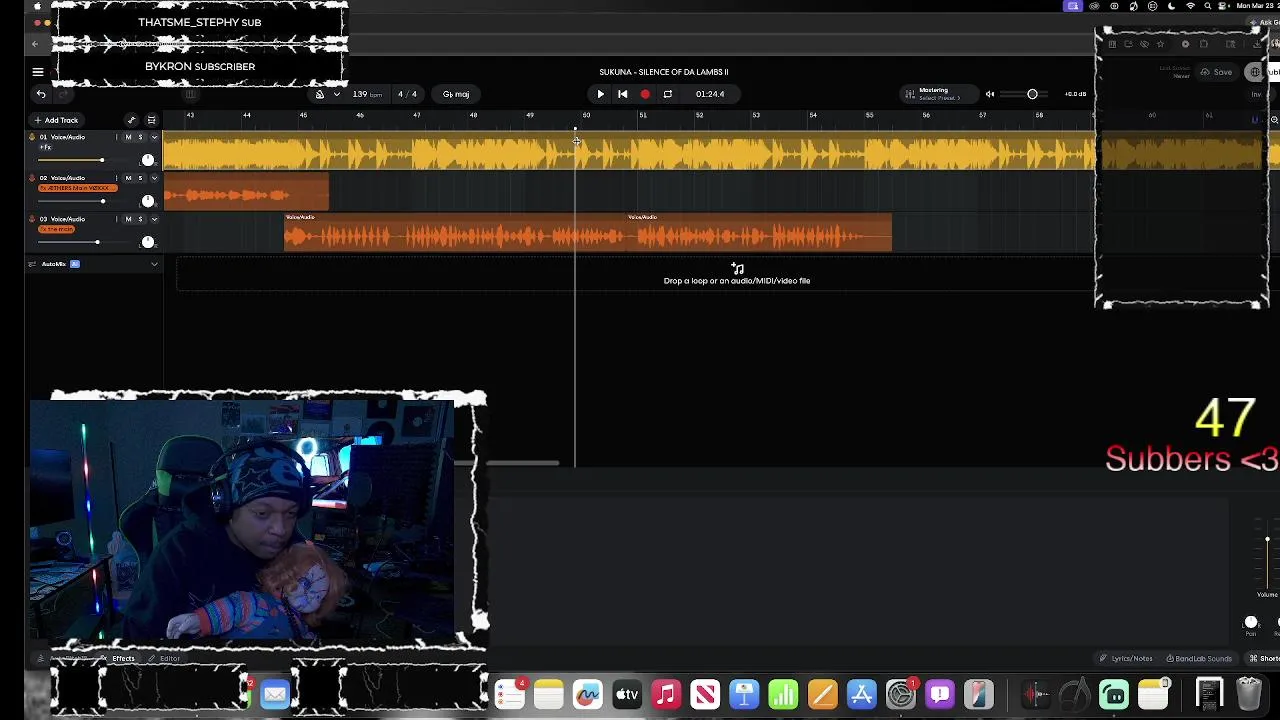Open Pages in the dock
Viewport: 1280px width, 720px height.
[x=822, y=693]
